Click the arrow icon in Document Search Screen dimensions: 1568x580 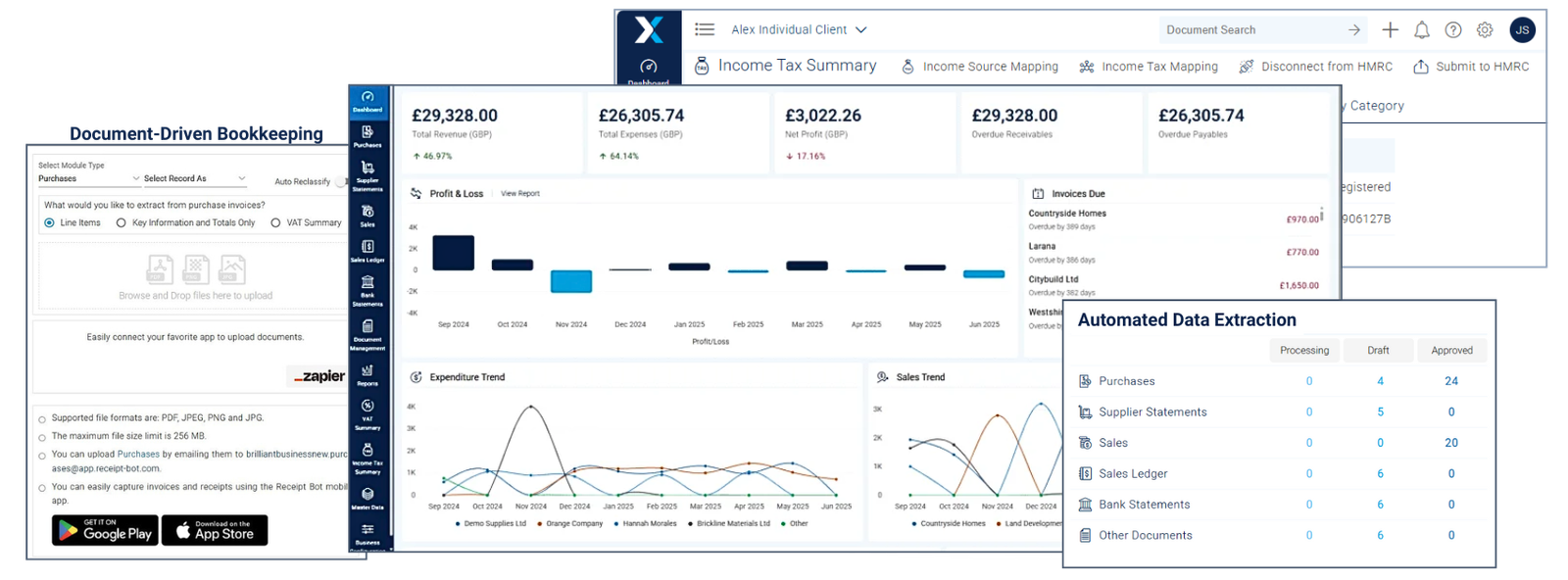1354,30
